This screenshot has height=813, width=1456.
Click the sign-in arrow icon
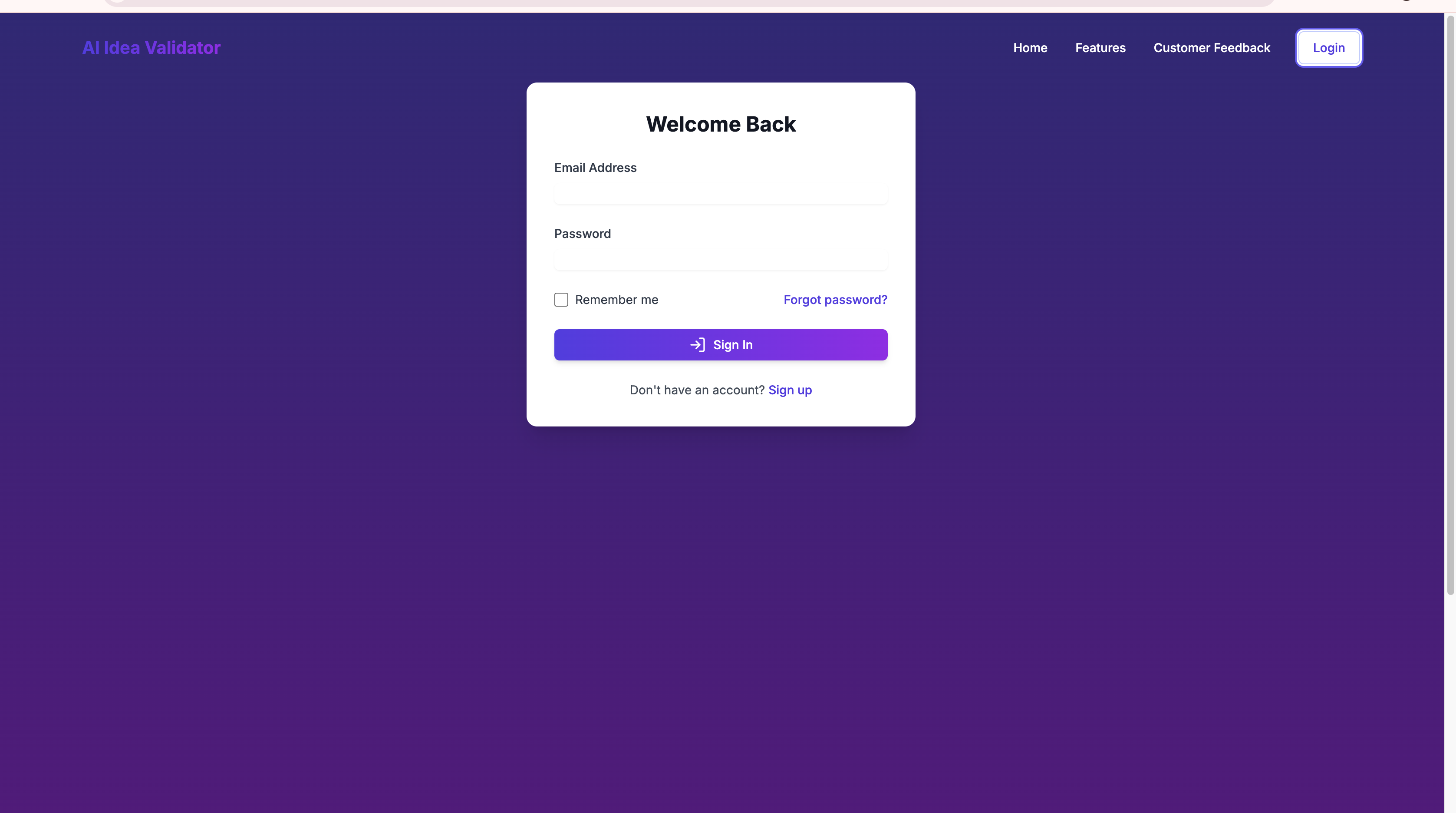[697, 345]
